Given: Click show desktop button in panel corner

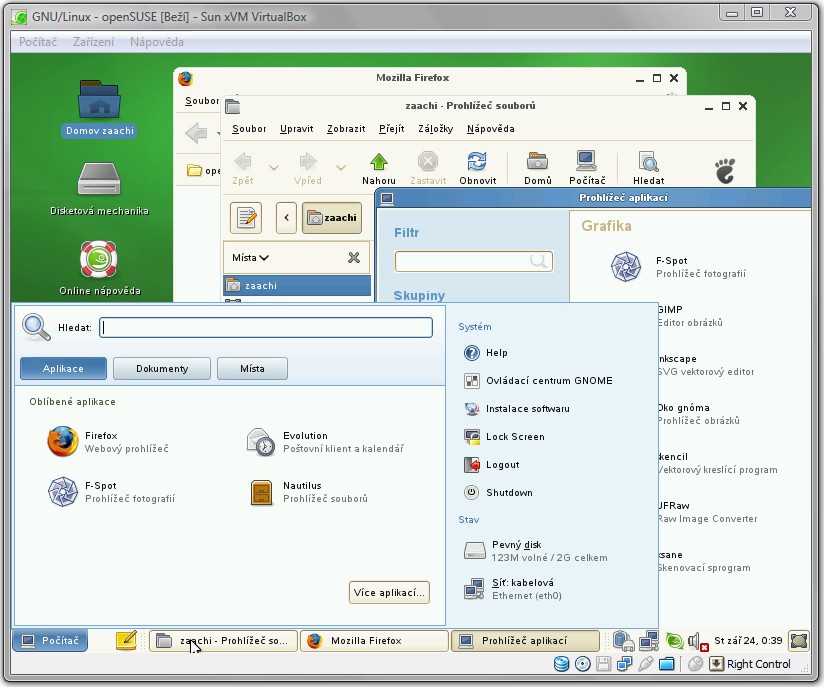Looking at the screenshot, I should (799, 641).
